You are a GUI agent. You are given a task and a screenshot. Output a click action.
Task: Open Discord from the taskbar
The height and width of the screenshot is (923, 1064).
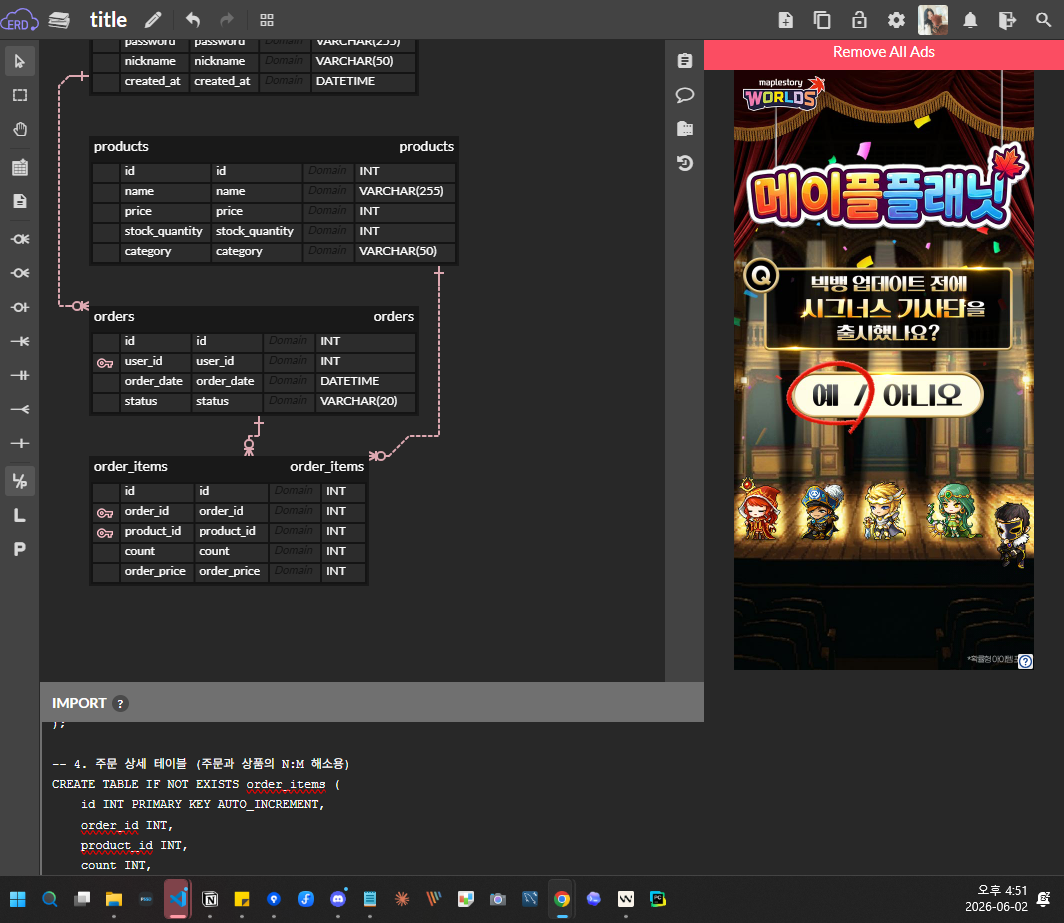[x=338, y=899]
